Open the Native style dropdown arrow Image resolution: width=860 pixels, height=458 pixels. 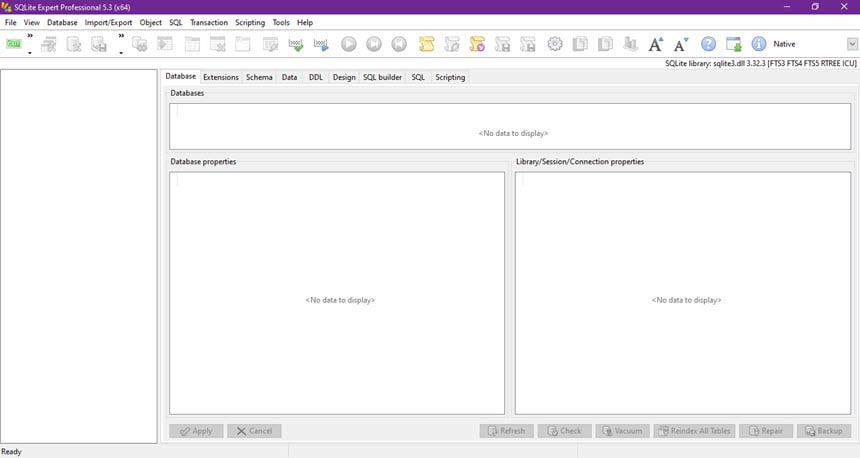tap(852, 44)
